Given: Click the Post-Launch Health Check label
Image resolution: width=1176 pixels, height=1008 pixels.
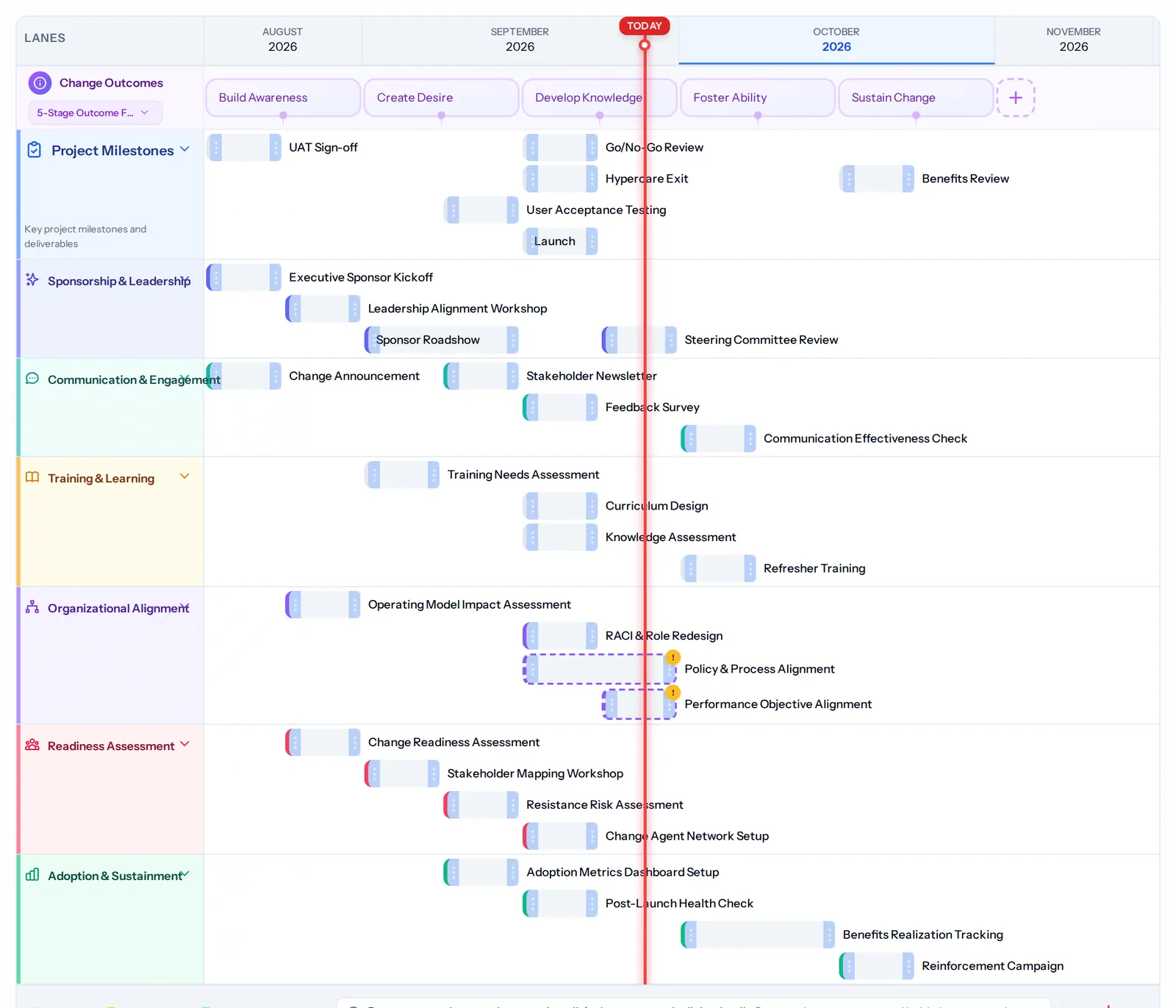Looking at the screenshot, I should (x=679, y=904).
